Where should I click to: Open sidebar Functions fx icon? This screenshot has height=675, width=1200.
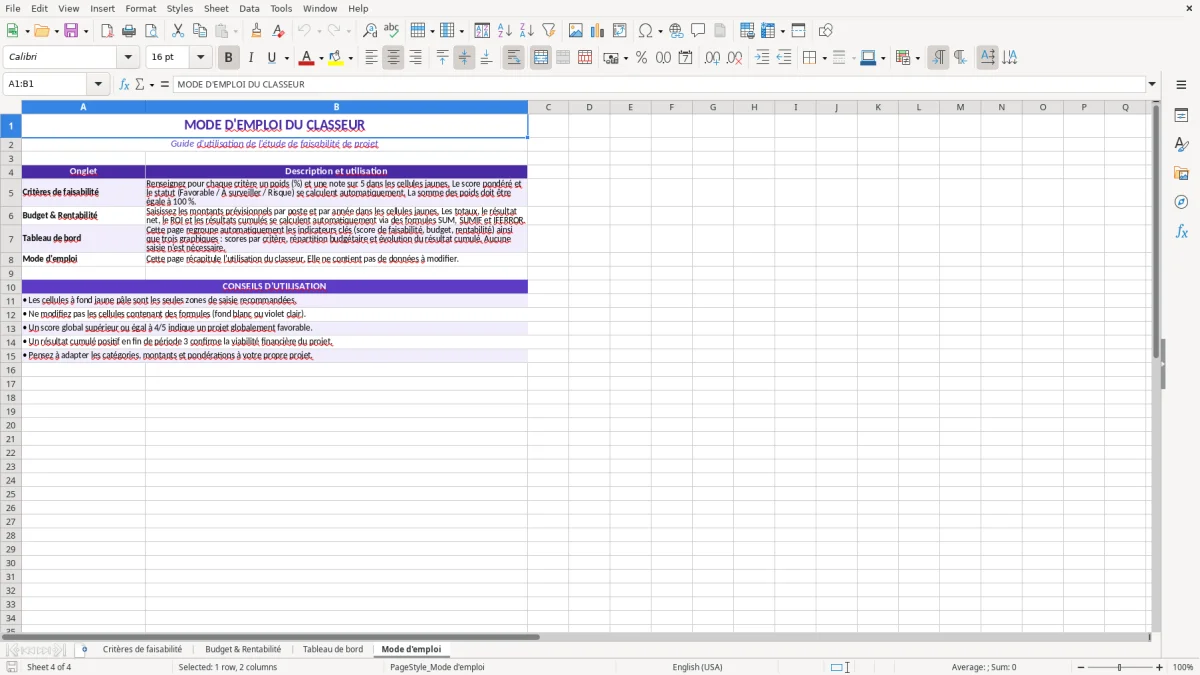point(1181,231)
